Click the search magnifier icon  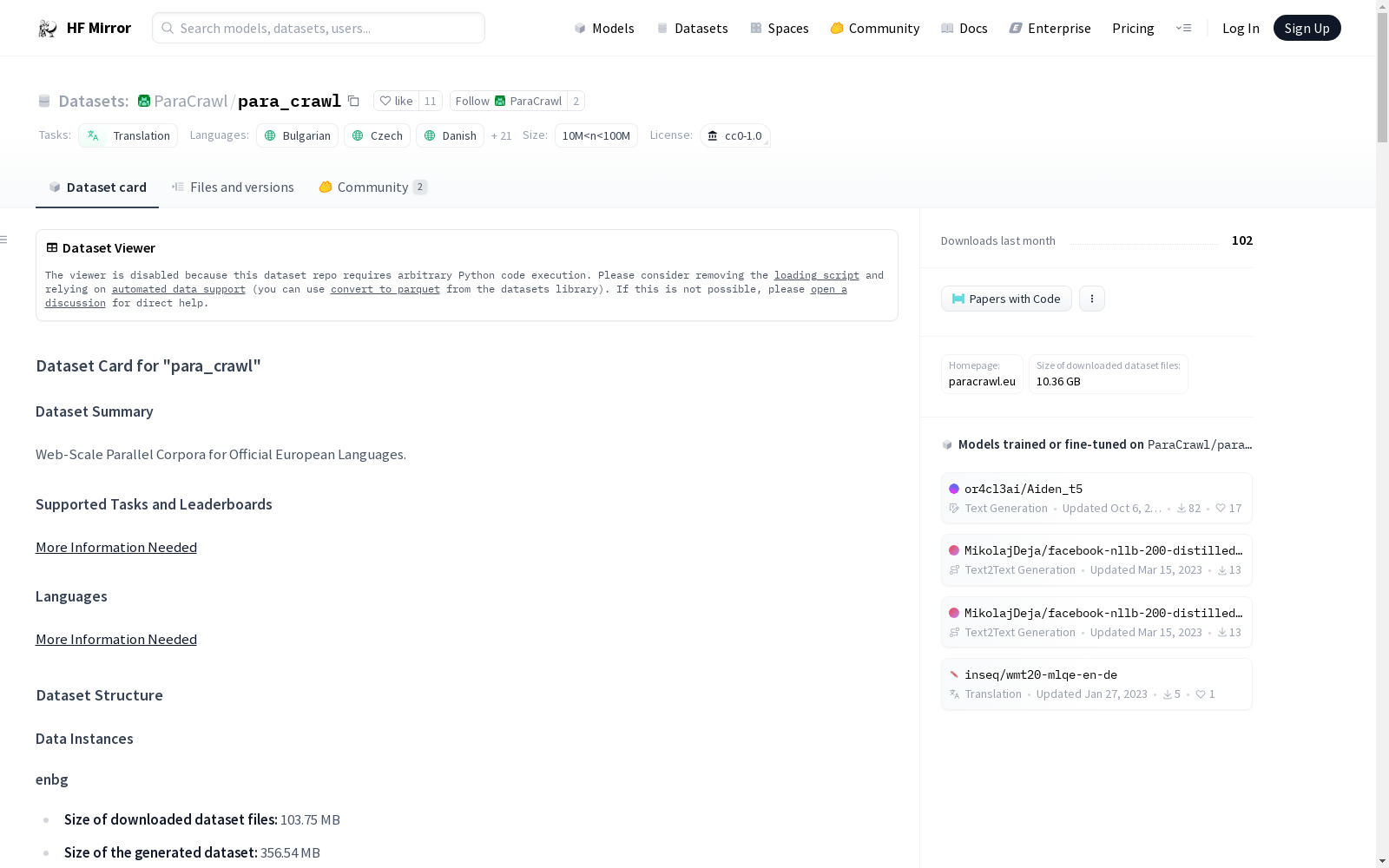click(168, 28)
